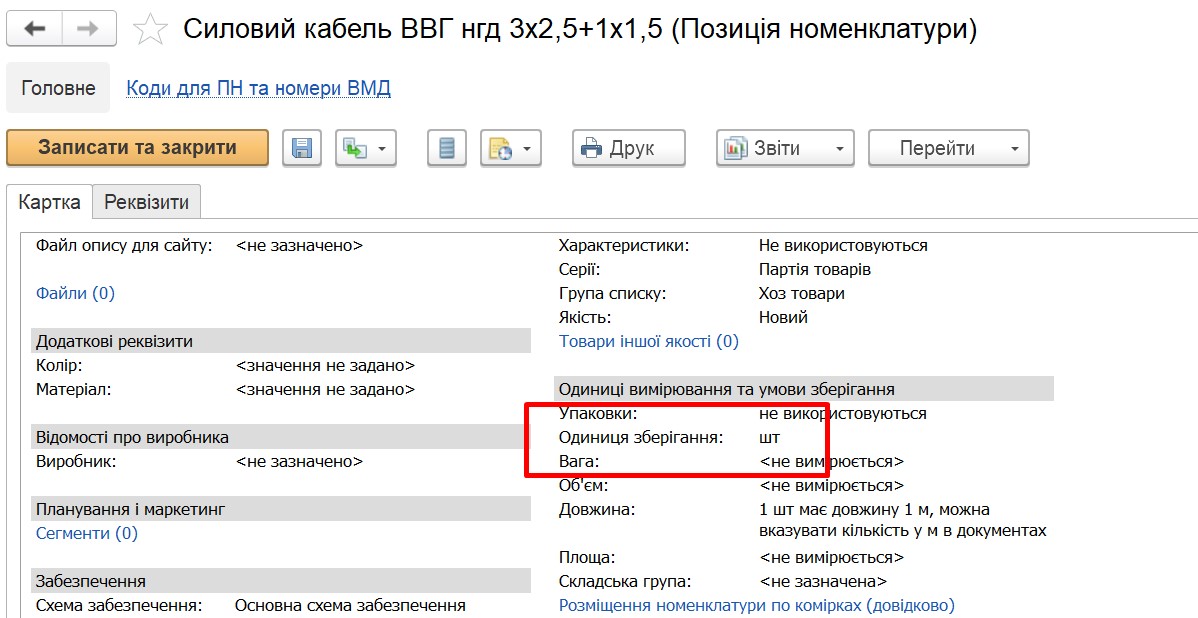Open the Головне section
Image resolution: width=1198 pixels, height=618 pixels.
click(x=58, y=88)
